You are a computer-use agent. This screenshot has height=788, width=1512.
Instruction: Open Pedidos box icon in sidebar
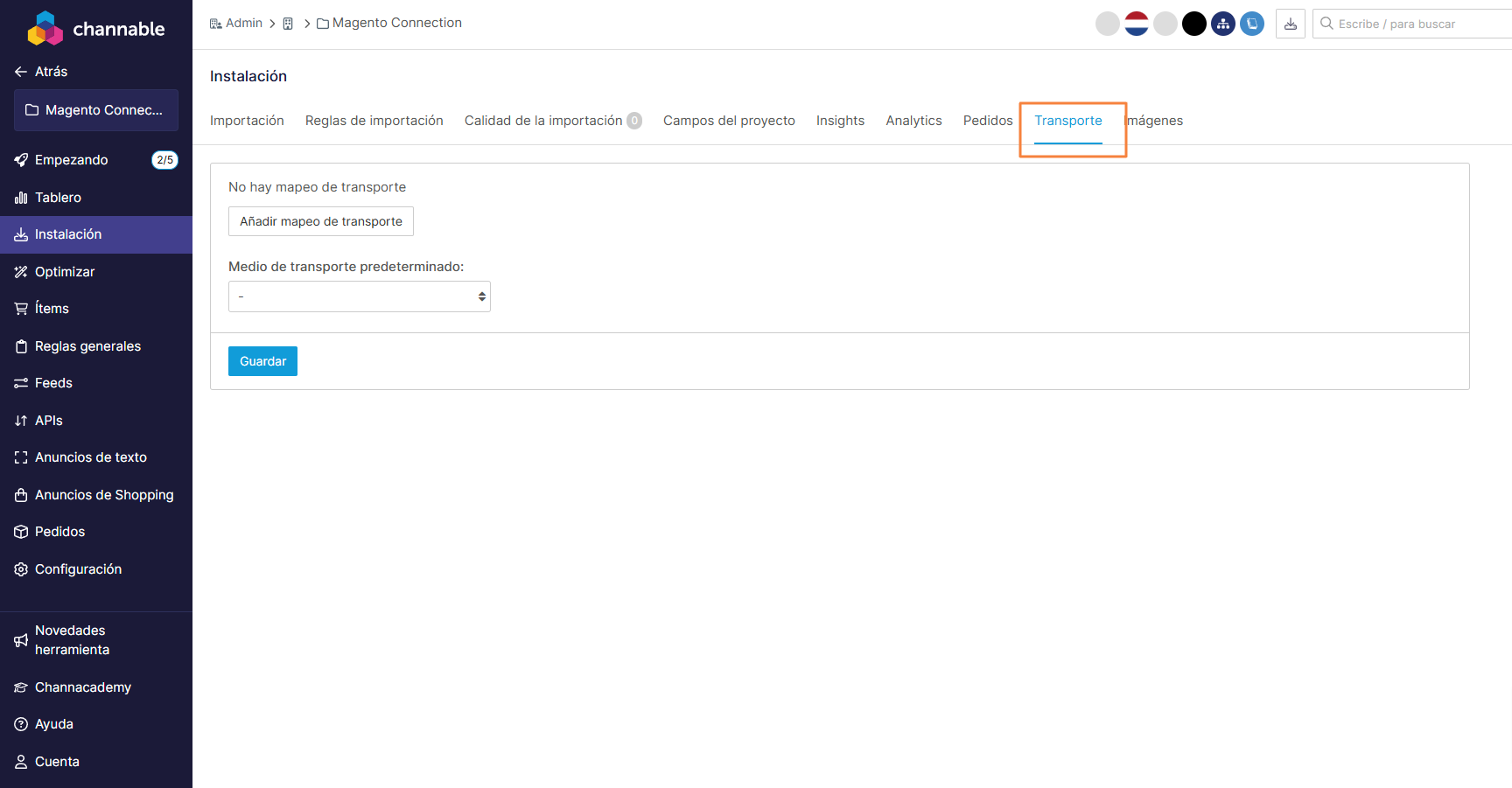click(21, 532)
